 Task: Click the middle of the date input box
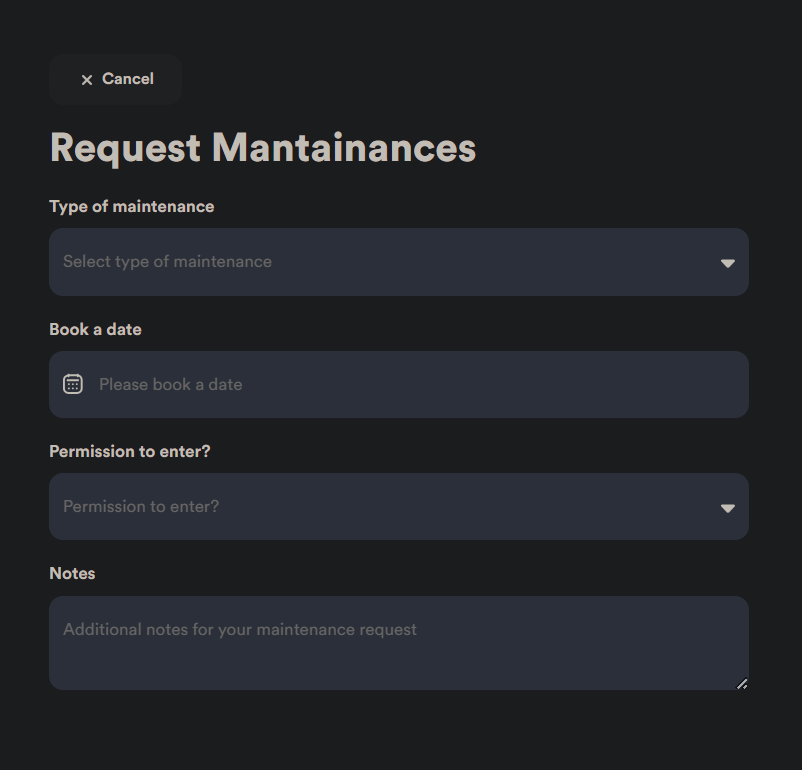click(398, 385)
